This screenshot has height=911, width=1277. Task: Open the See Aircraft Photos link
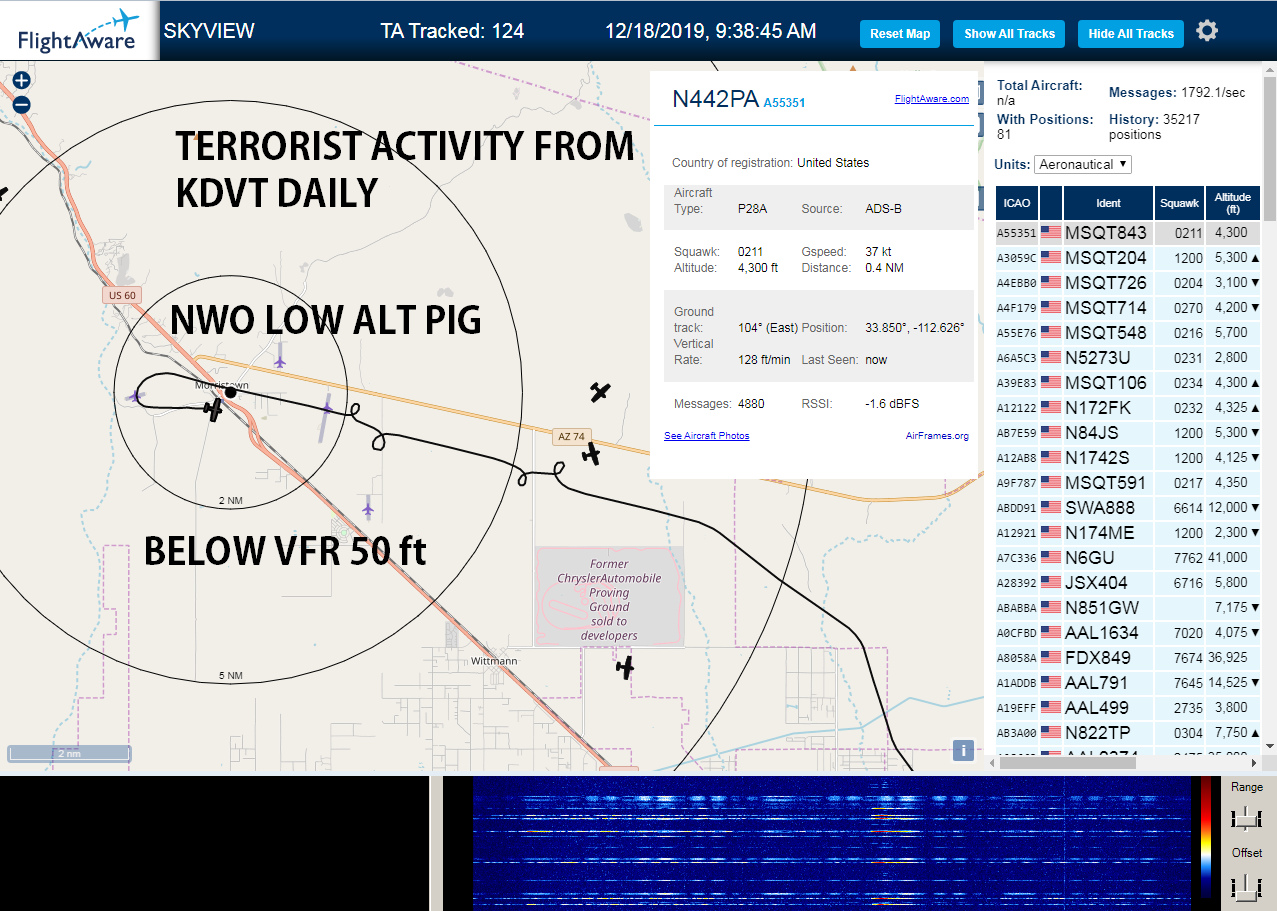point(706,436)
